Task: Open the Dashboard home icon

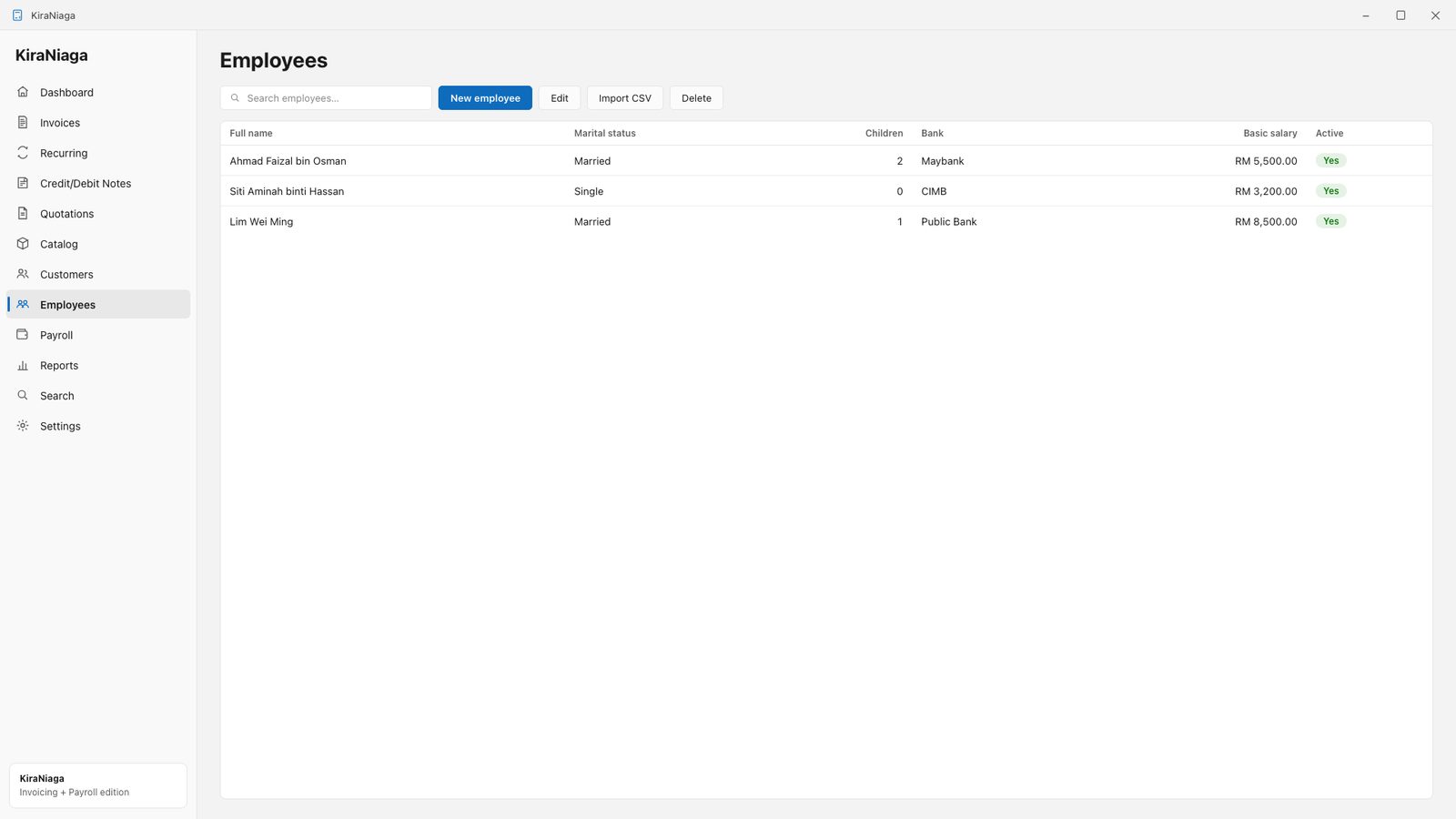Action: 23,92
